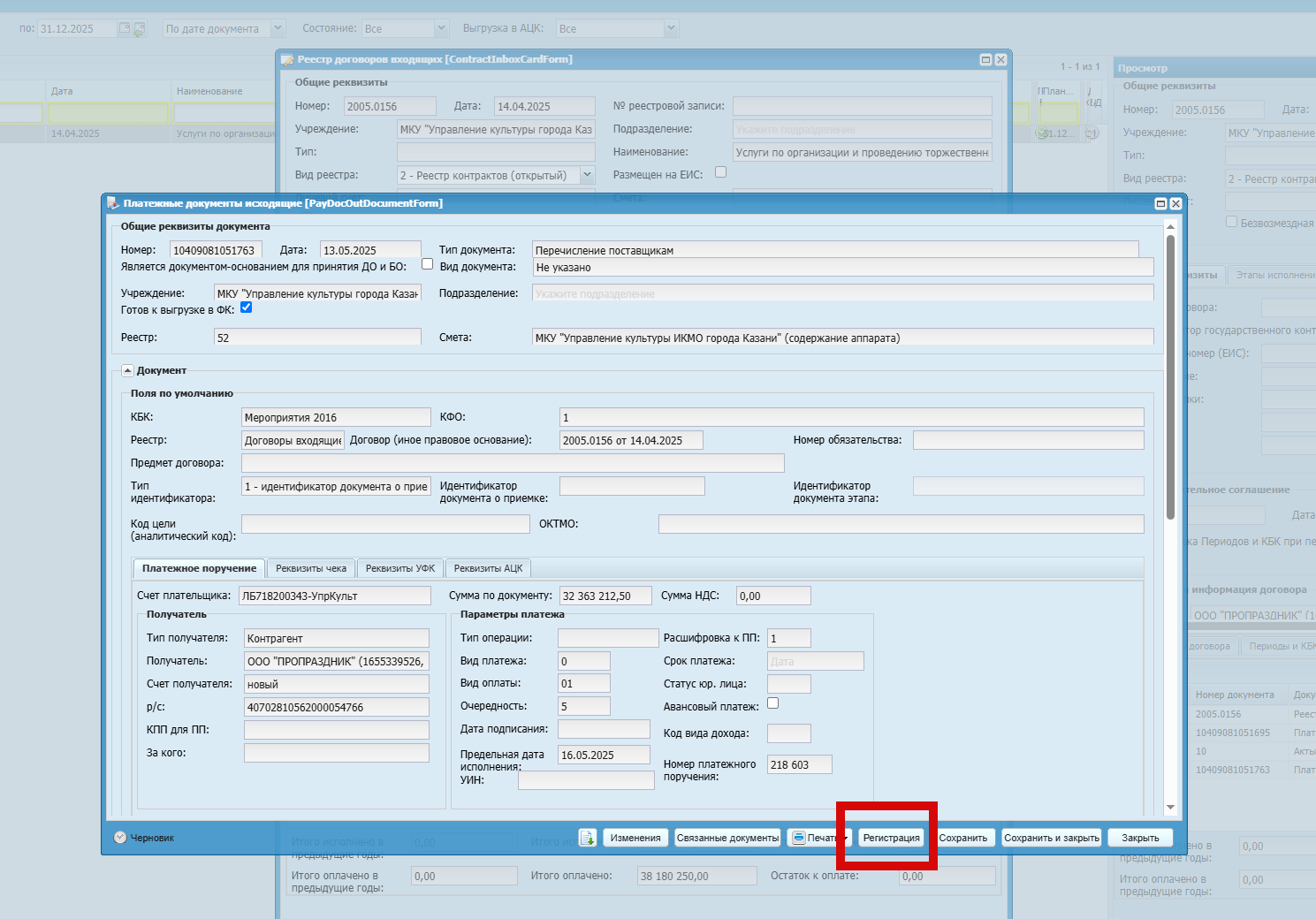This screenshot has height=919, width=1316.
Task: Open the Реквизиты УФК tab
Action: click(x=400, y=568)
